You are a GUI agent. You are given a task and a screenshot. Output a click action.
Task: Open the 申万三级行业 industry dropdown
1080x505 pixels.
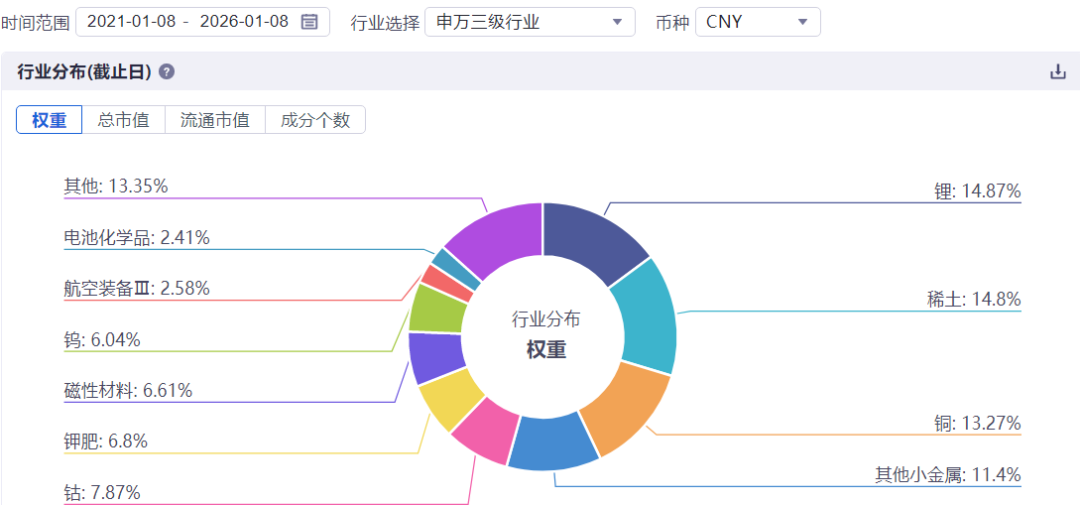tap(530, 22)
